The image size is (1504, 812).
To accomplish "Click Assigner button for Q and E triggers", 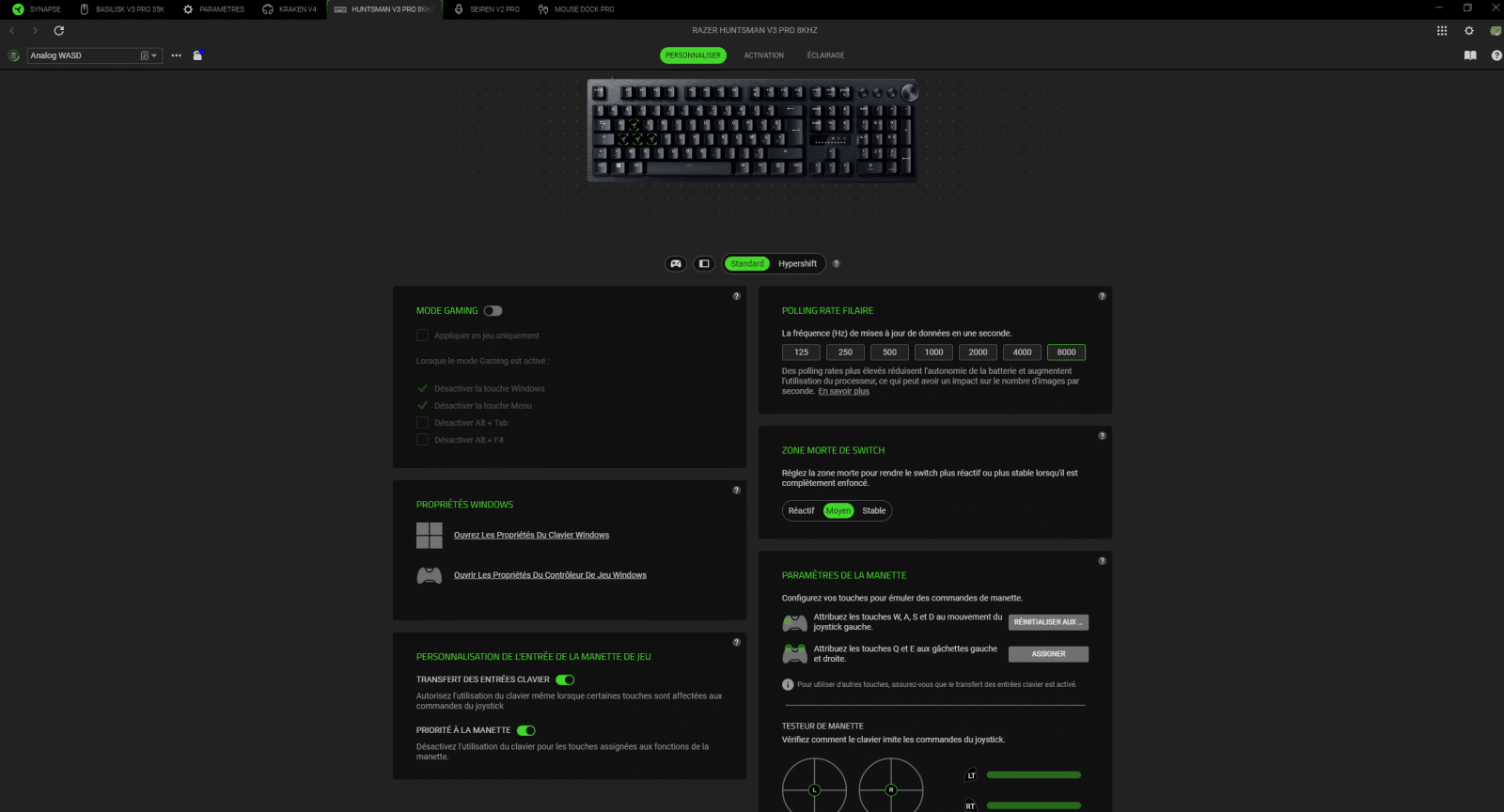I will (1048, 654).
